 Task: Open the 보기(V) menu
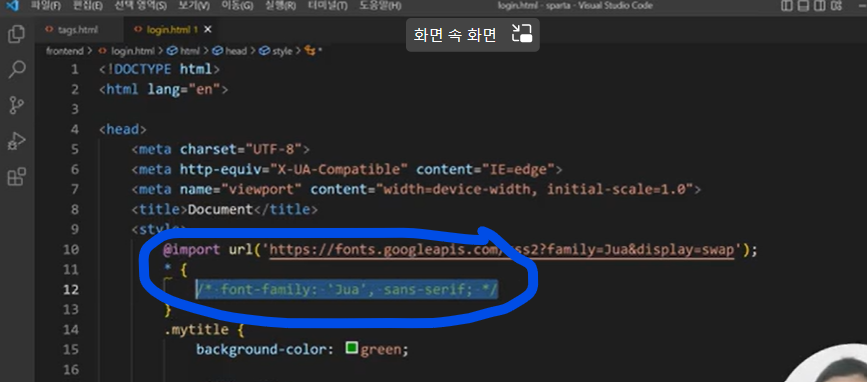point(194,6)
